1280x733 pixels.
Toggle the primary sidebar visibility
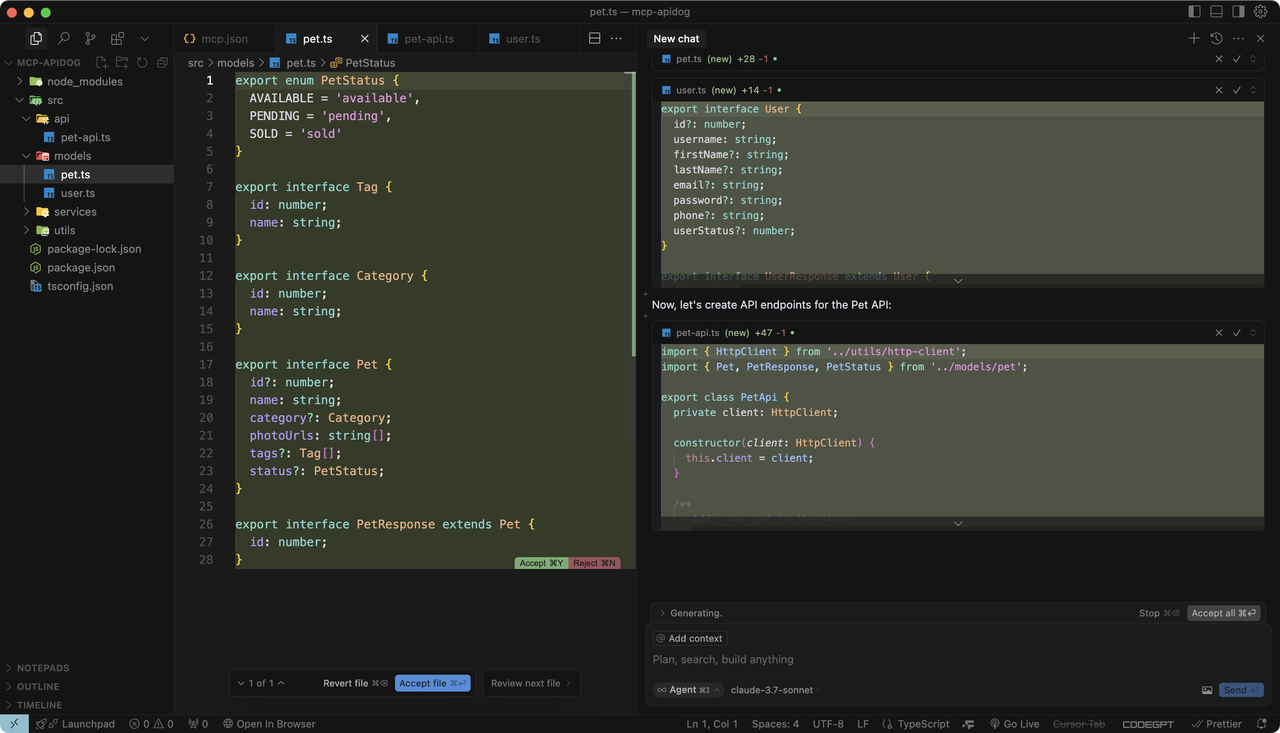pyautogui.click(x=1194, y=12)
